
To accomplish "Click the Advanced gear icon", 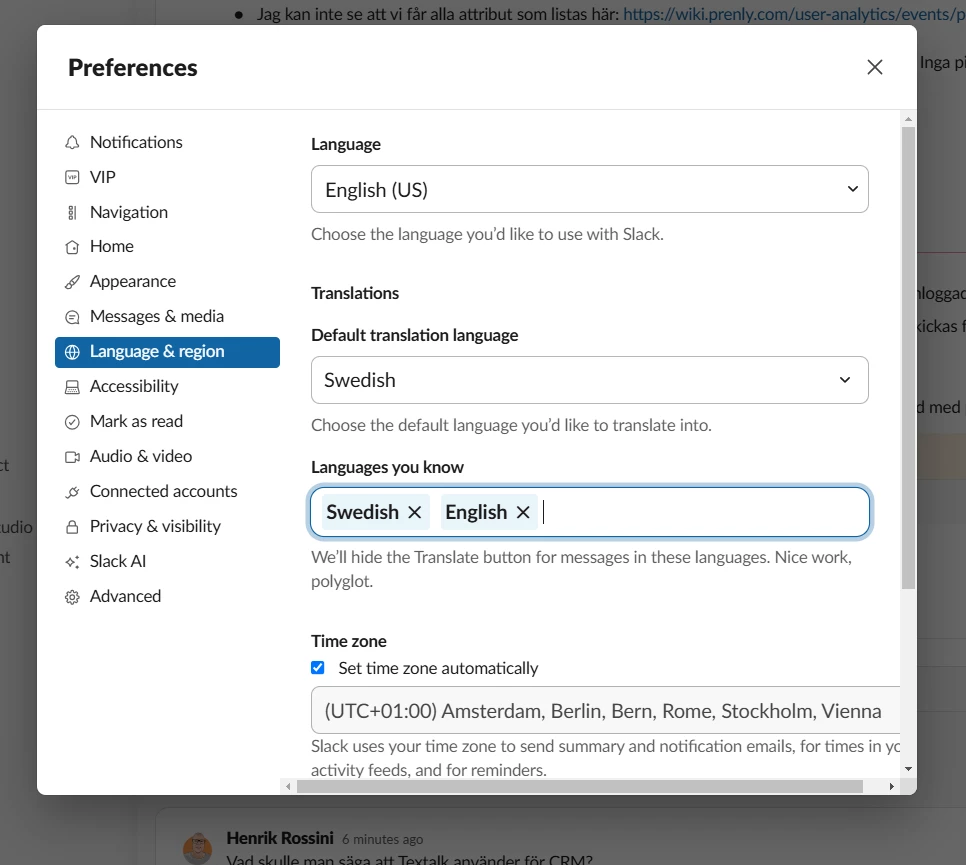I will 72,597.
